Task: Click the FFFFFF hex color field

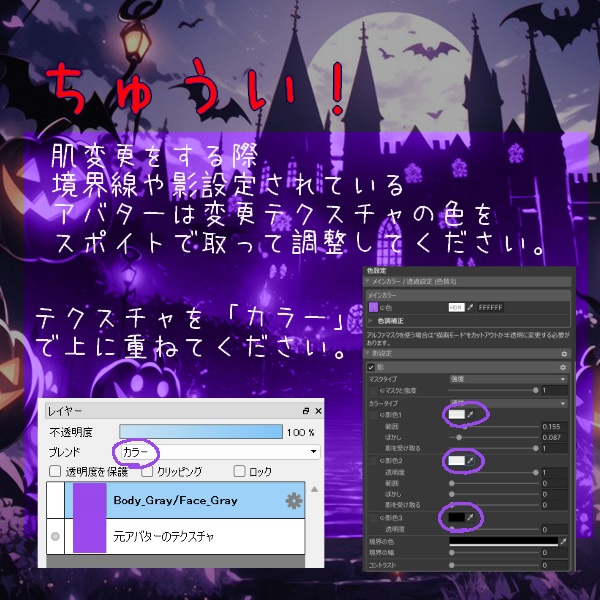Action: pos(490,307)
